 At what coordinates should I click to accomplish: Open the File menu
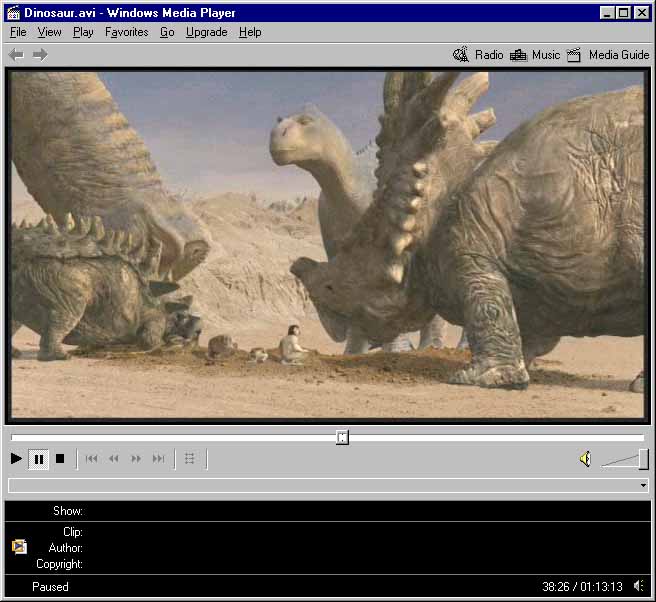(x=18, y=32)
